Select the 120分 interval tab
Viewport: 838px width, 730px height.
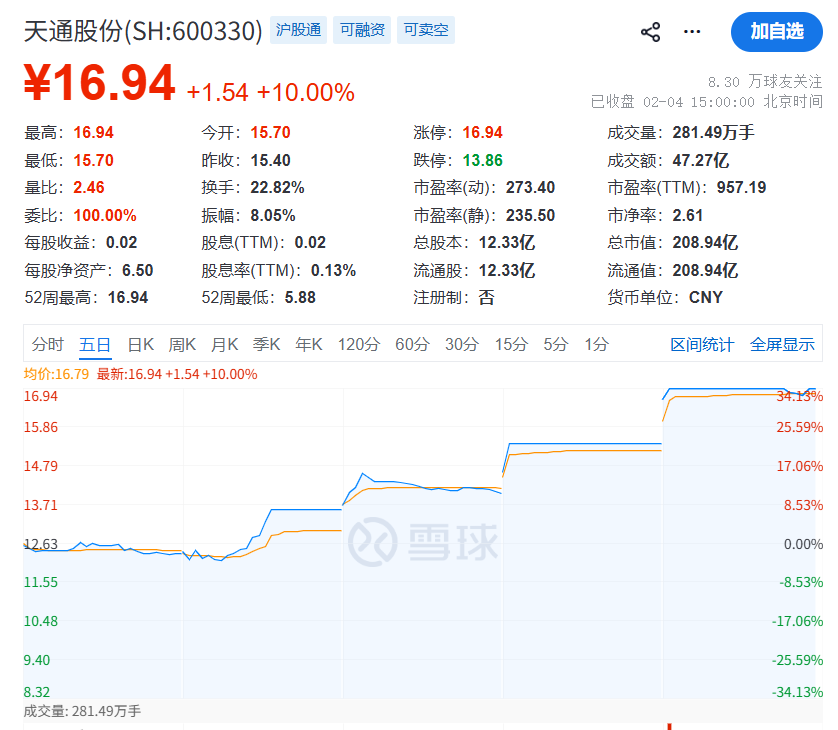(x=359, y=345)
